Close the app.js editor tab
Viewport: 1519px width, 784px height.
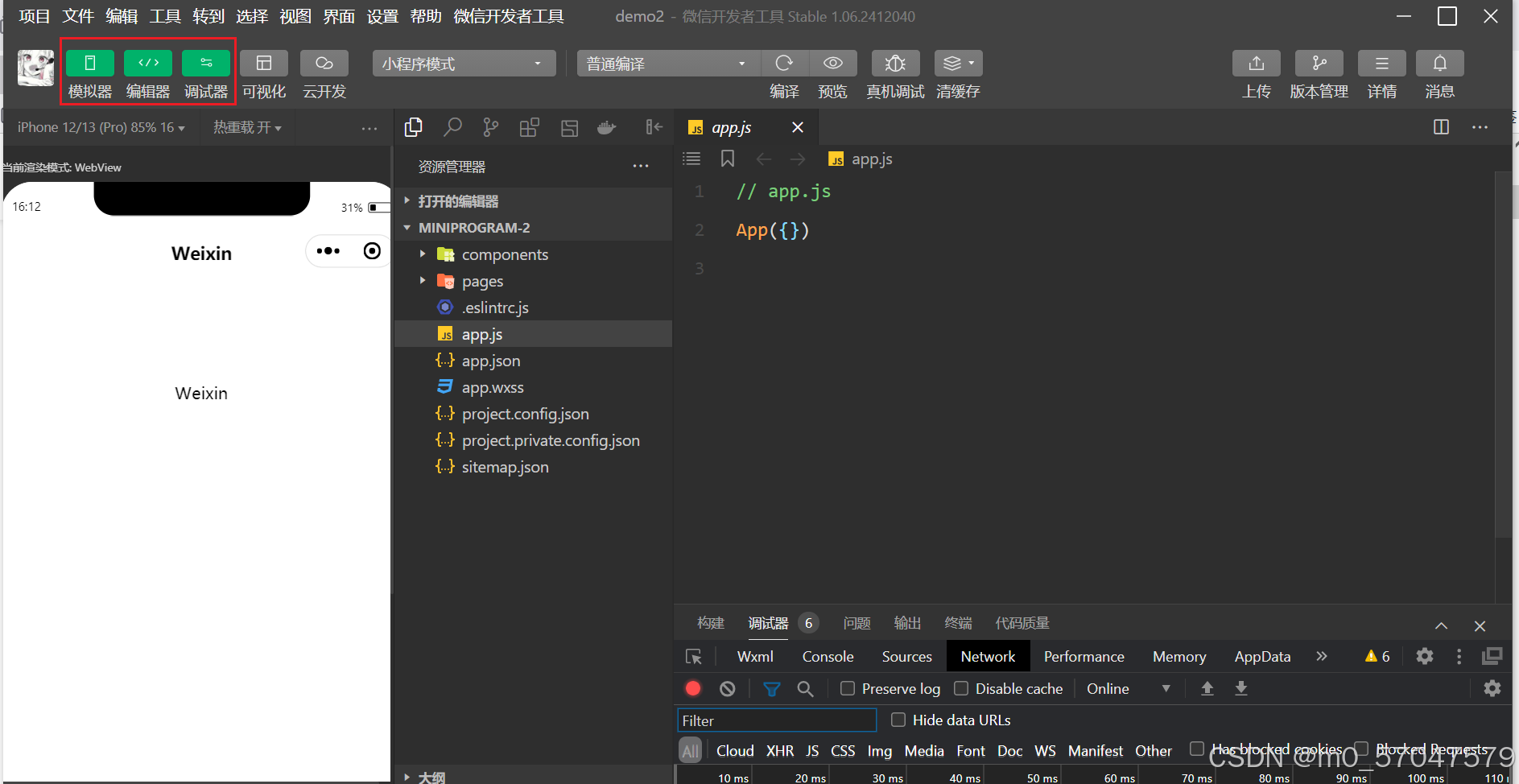(x=798, y=127)
